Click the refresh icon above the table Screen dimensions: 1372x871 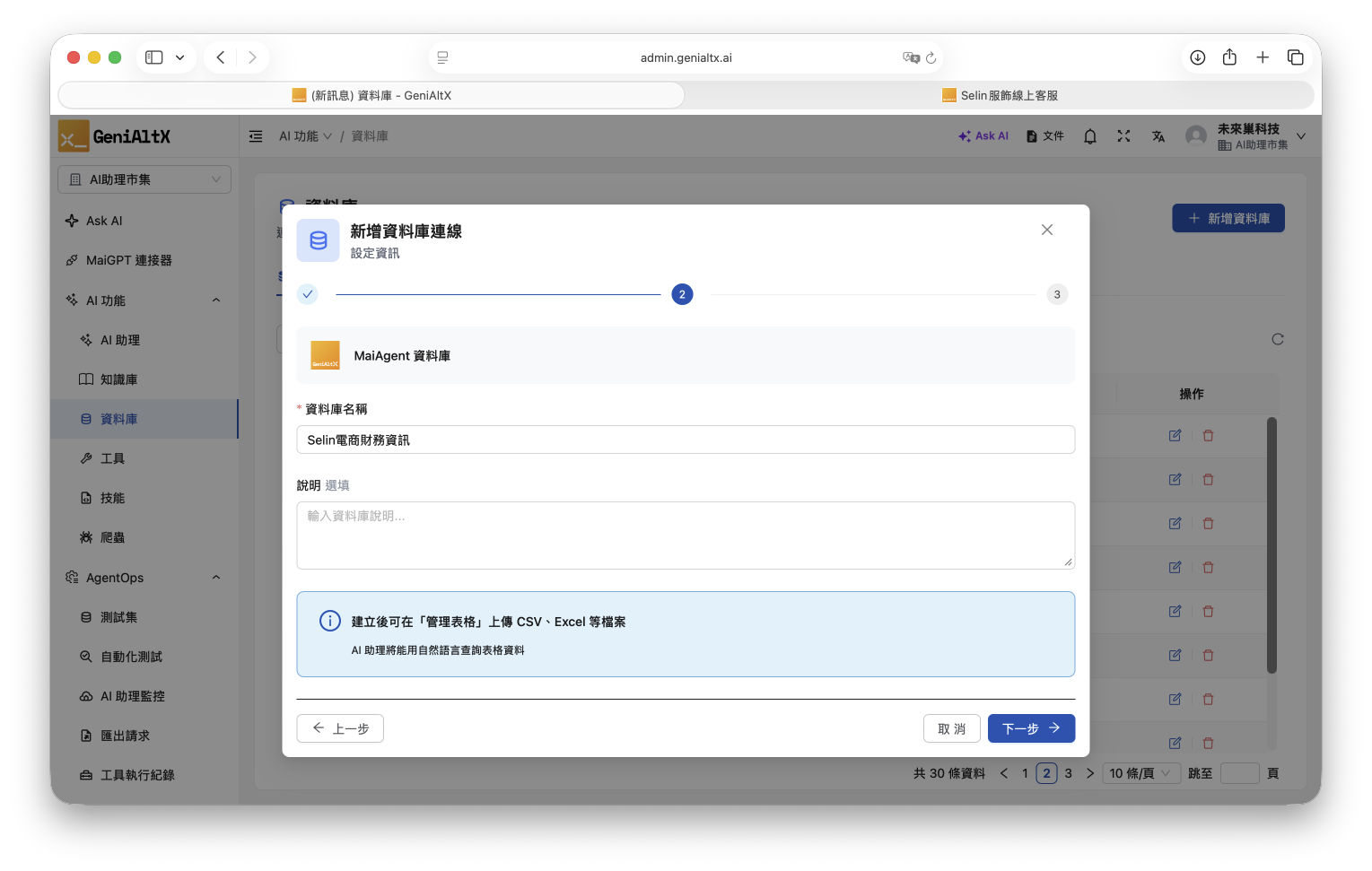(x=1277, y=339)
